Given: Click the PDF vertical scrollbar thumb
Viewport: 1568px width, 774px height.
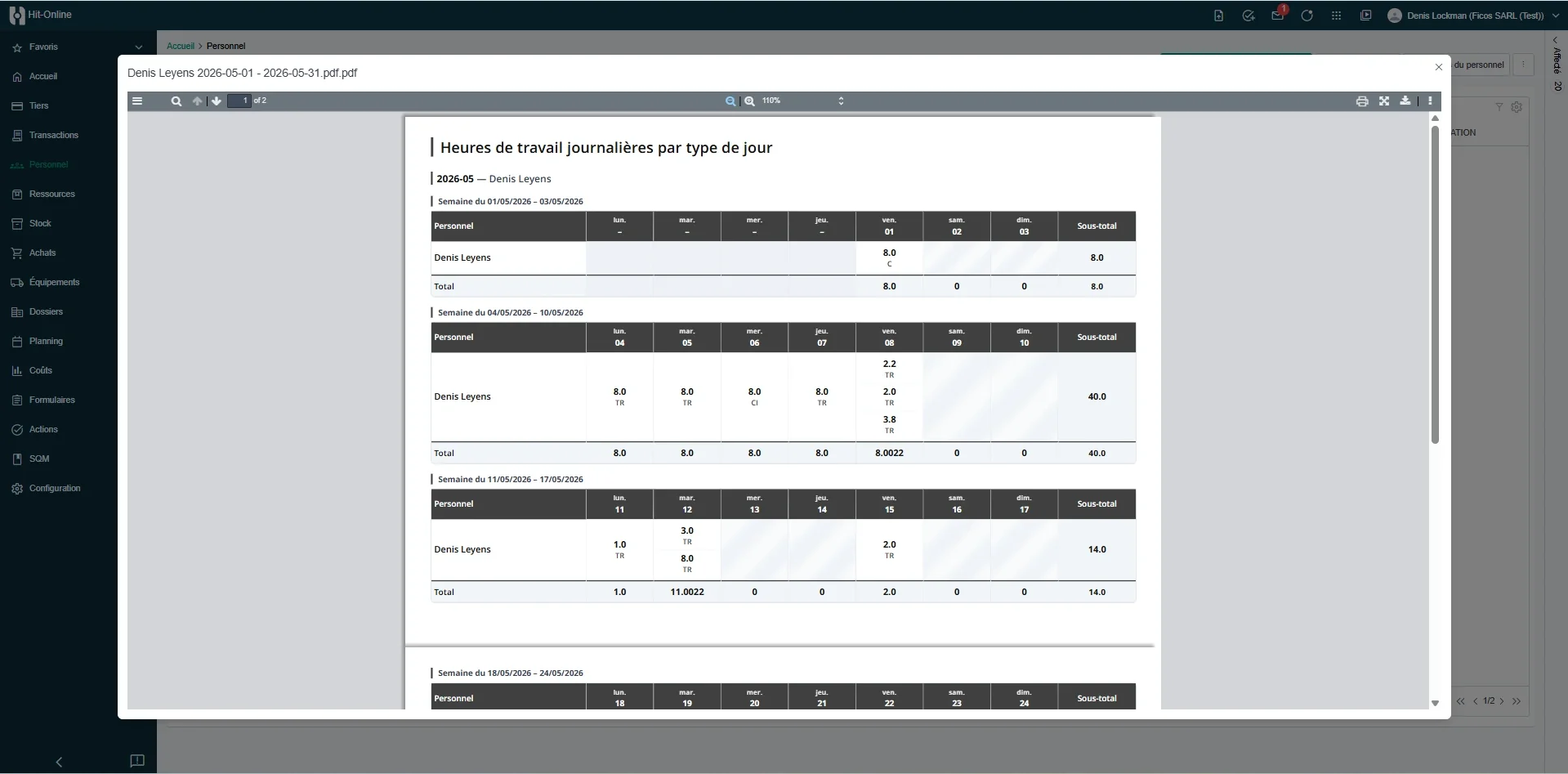Looking at the screenshot, I should click(1435, 284).
